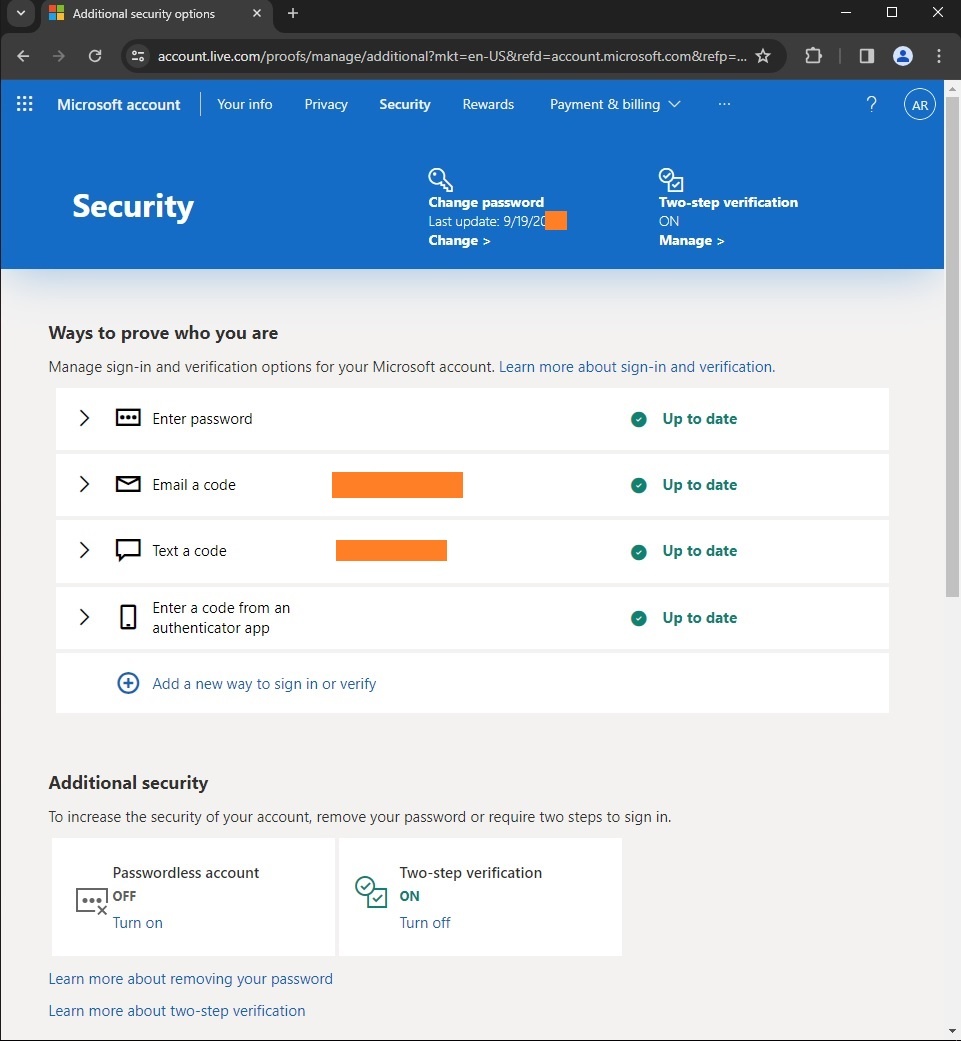Click the envelope icon beside Email a code
Image resolution: width=961 pixels, height=1041 pixels.
(128, 484)
